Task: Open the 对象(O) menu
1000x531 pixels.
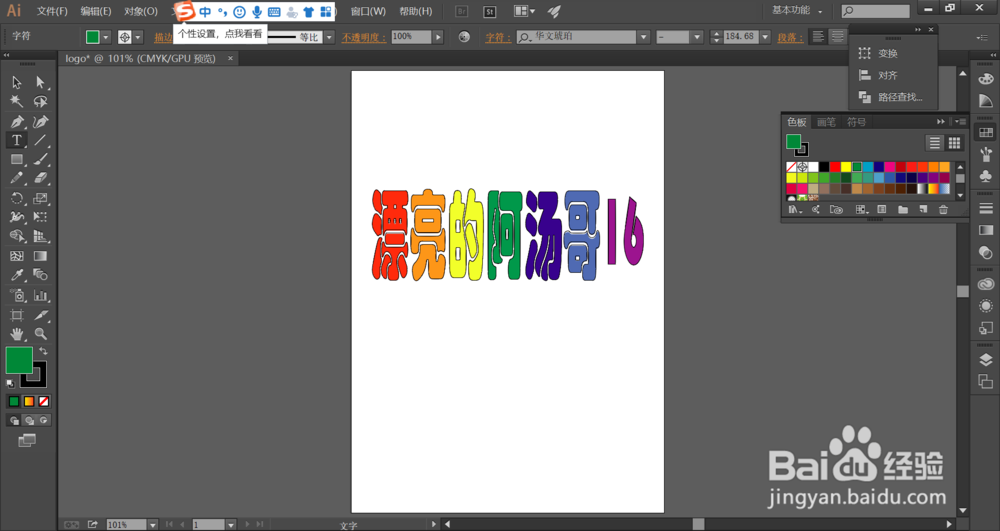Action: pos(141,11)
